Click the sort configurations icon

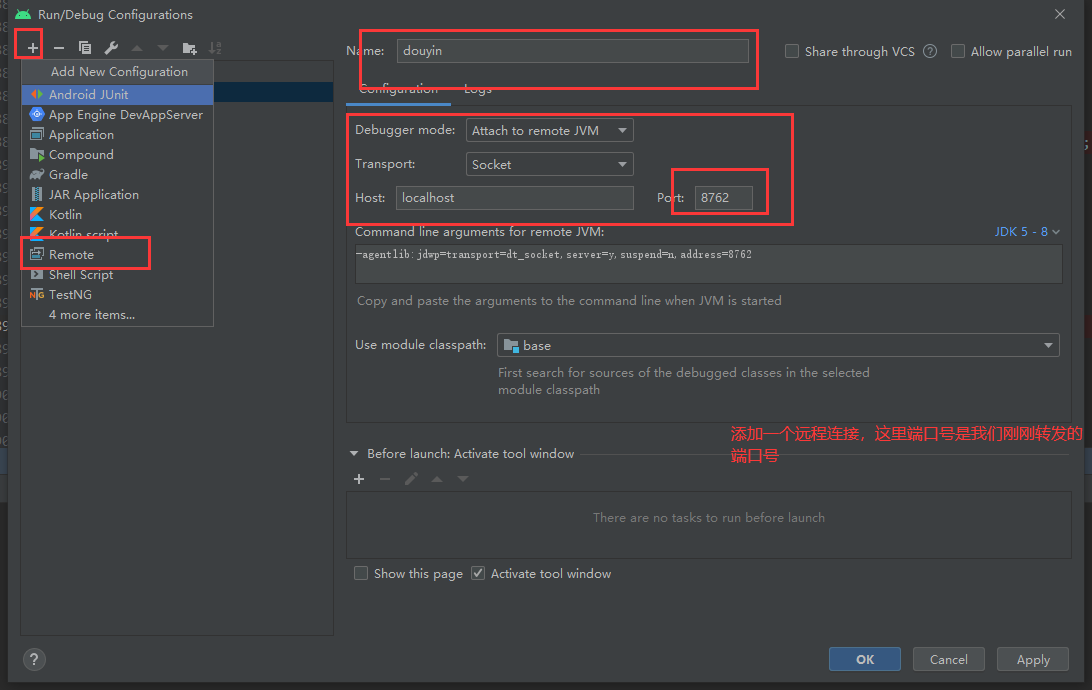point(215,47)
